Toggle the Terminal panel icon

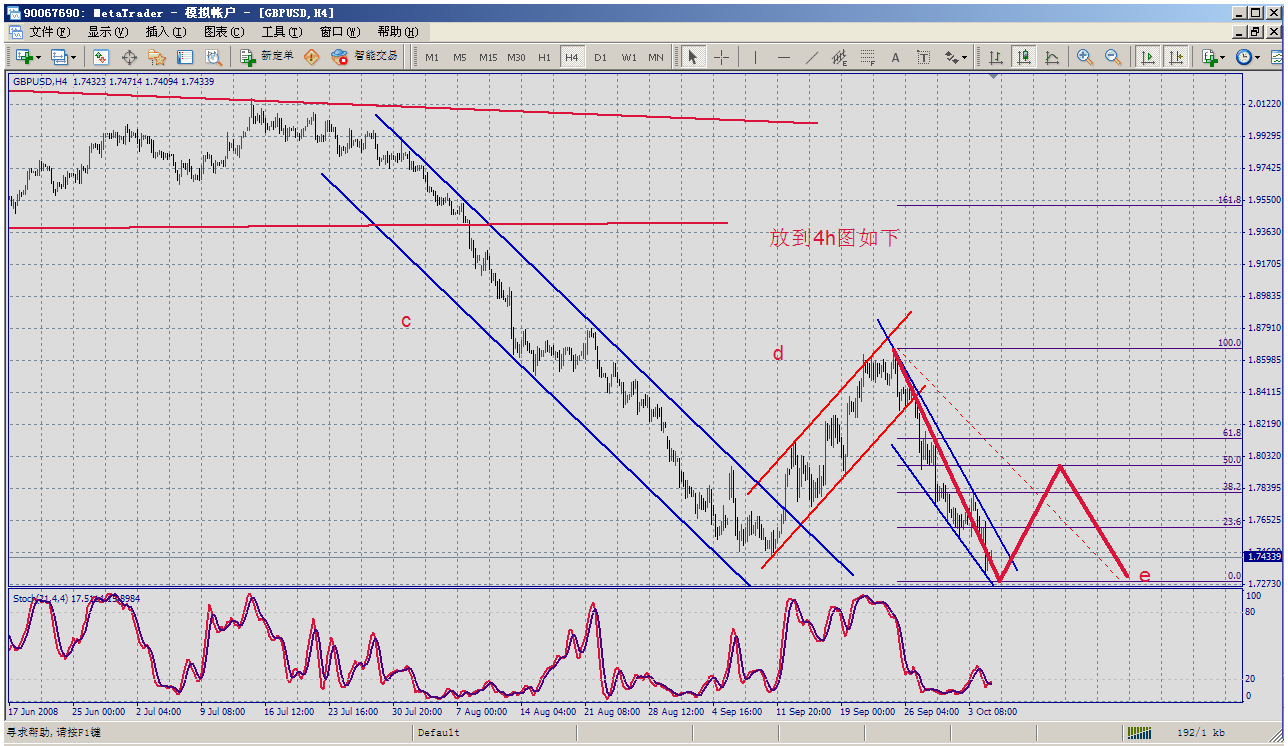[x=184, y=57]
